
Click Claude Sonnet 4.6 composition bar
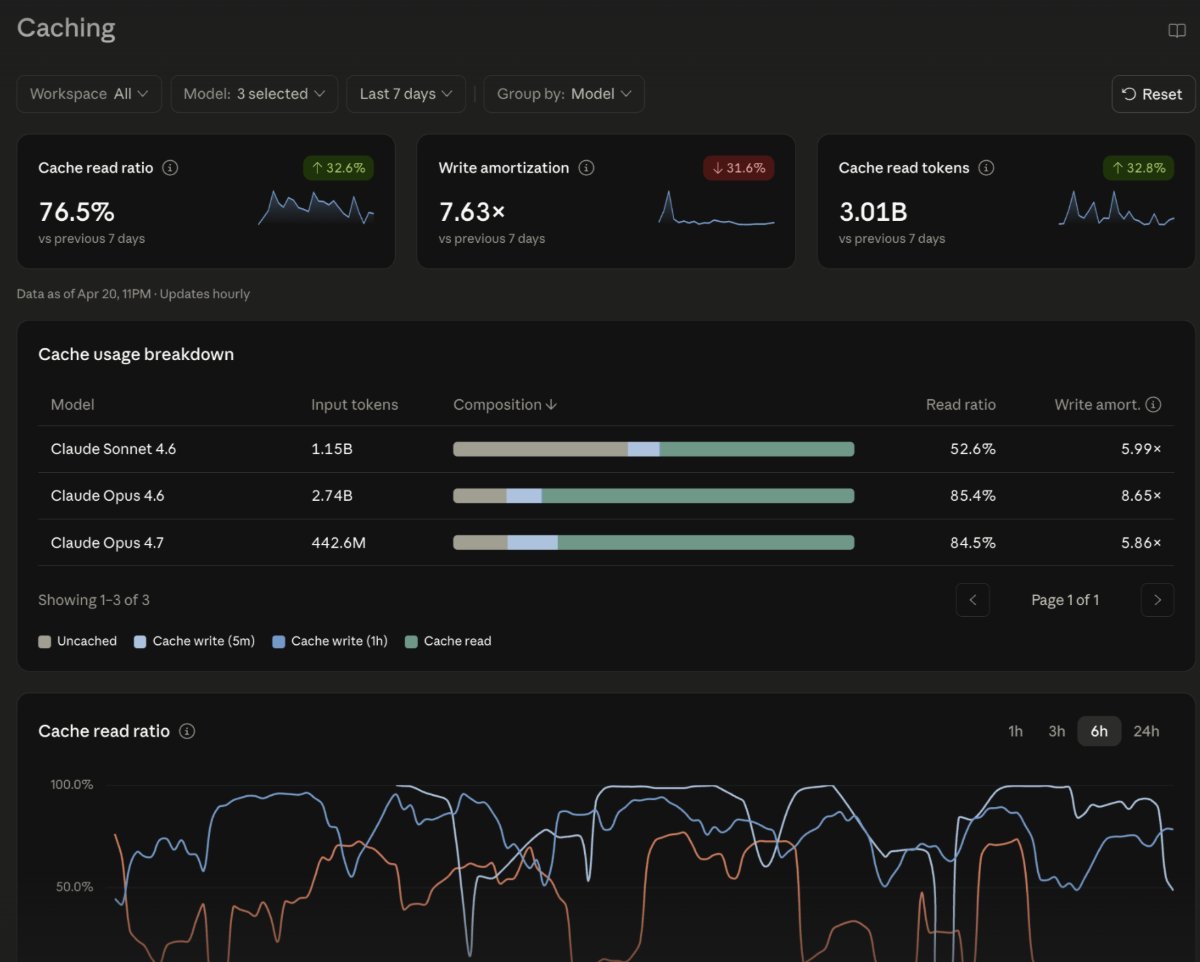[654, 449]
